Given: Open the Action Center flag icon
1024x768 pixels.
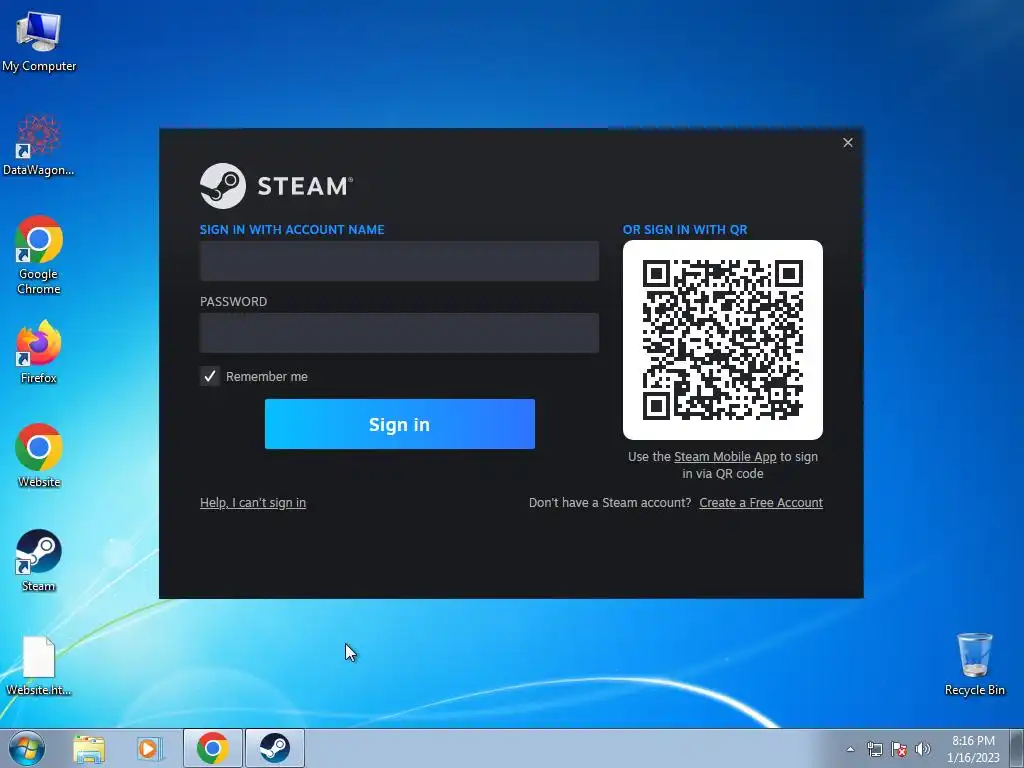Looking at the screenshot, I should coord(899,749).
